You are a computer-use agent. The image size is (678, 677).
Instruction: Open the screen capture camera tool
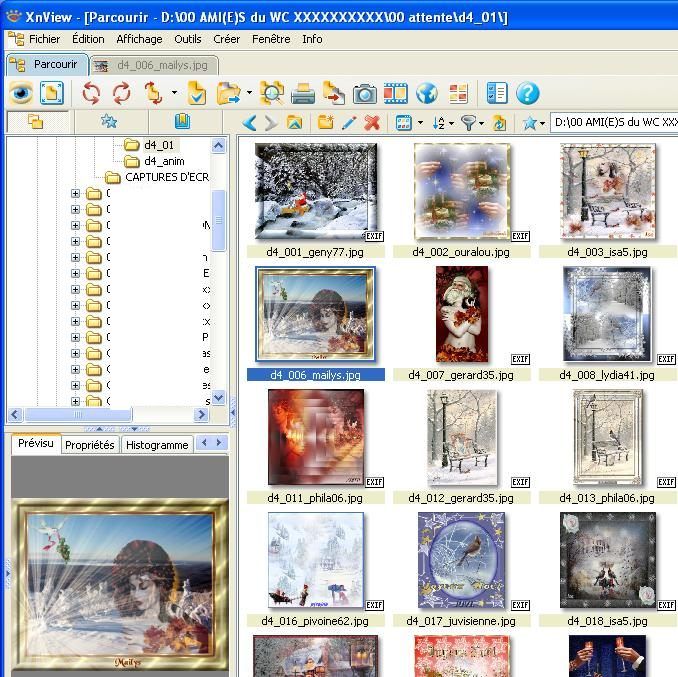(365, 94)
